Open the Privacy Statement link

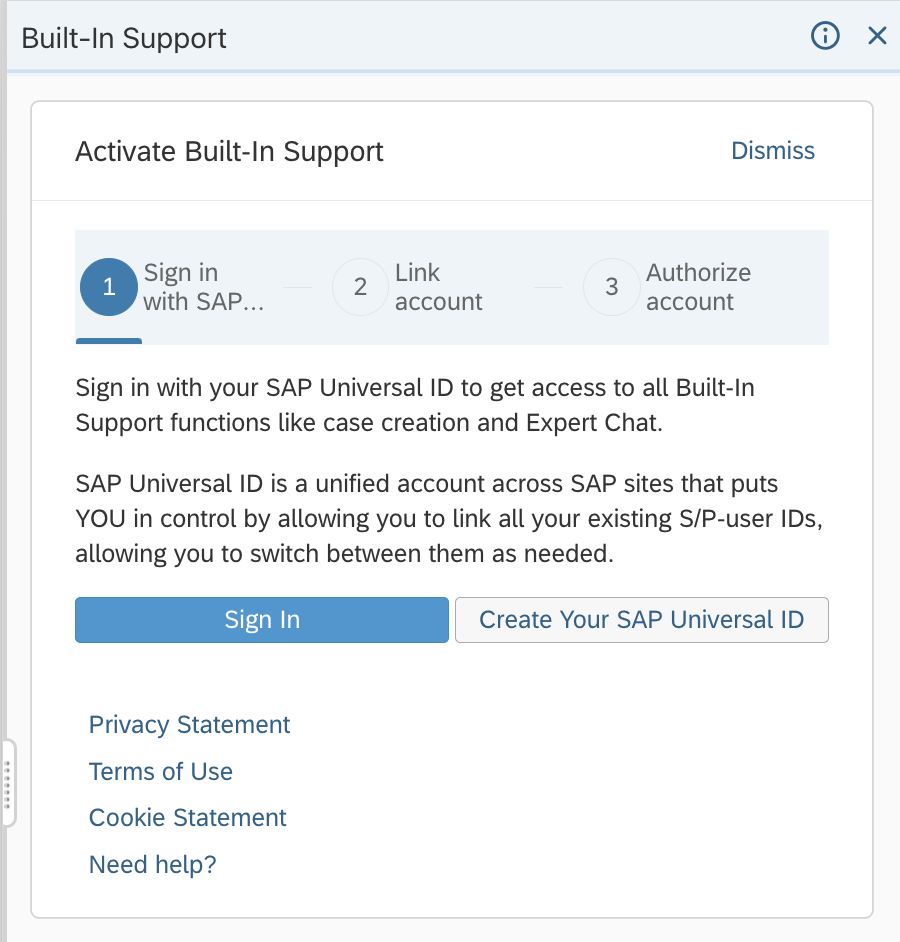(x=189, y=725)
